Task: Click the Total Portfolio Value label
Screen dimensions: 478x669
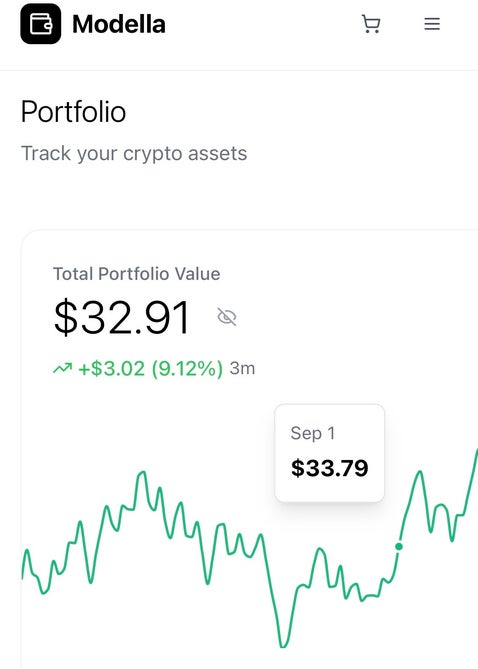Action: pyautogui.click(x=137, y=274)
